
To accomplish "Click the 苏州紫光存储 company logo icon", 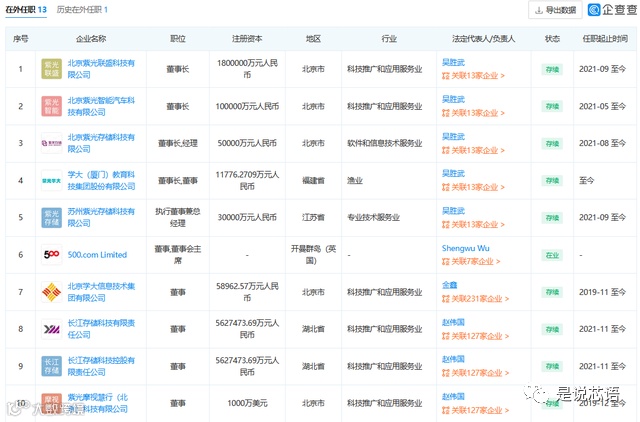I will coord(51,218).
